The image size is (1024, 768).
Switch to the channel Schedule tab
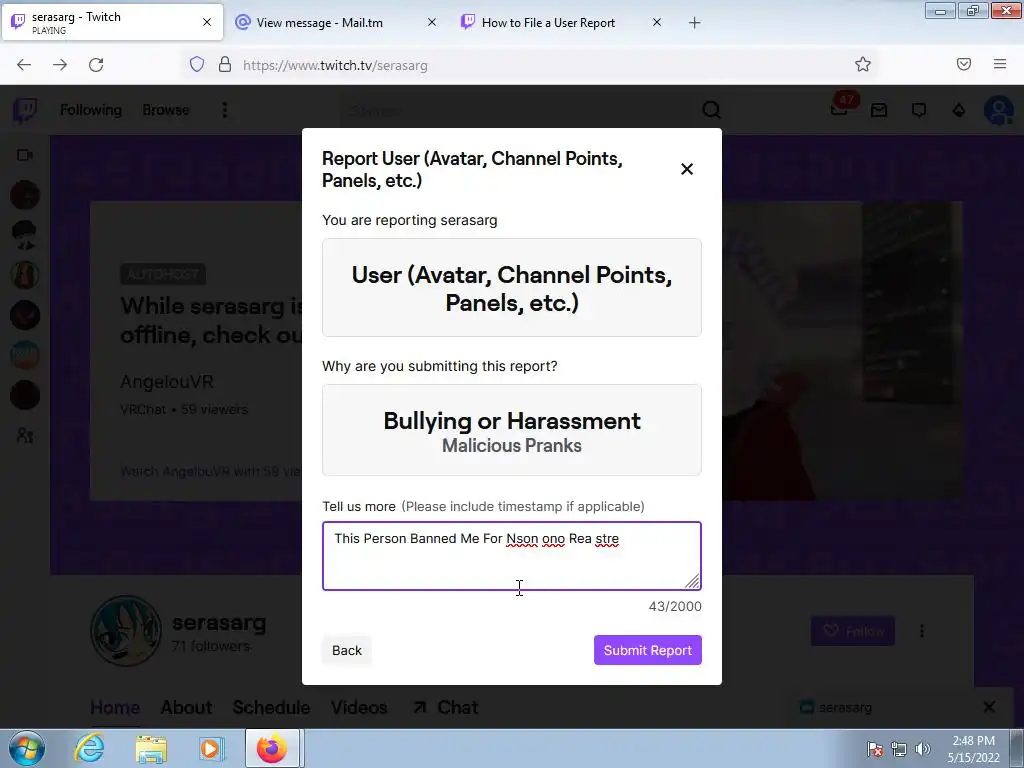pyautogui.click(x=271, y=707)
